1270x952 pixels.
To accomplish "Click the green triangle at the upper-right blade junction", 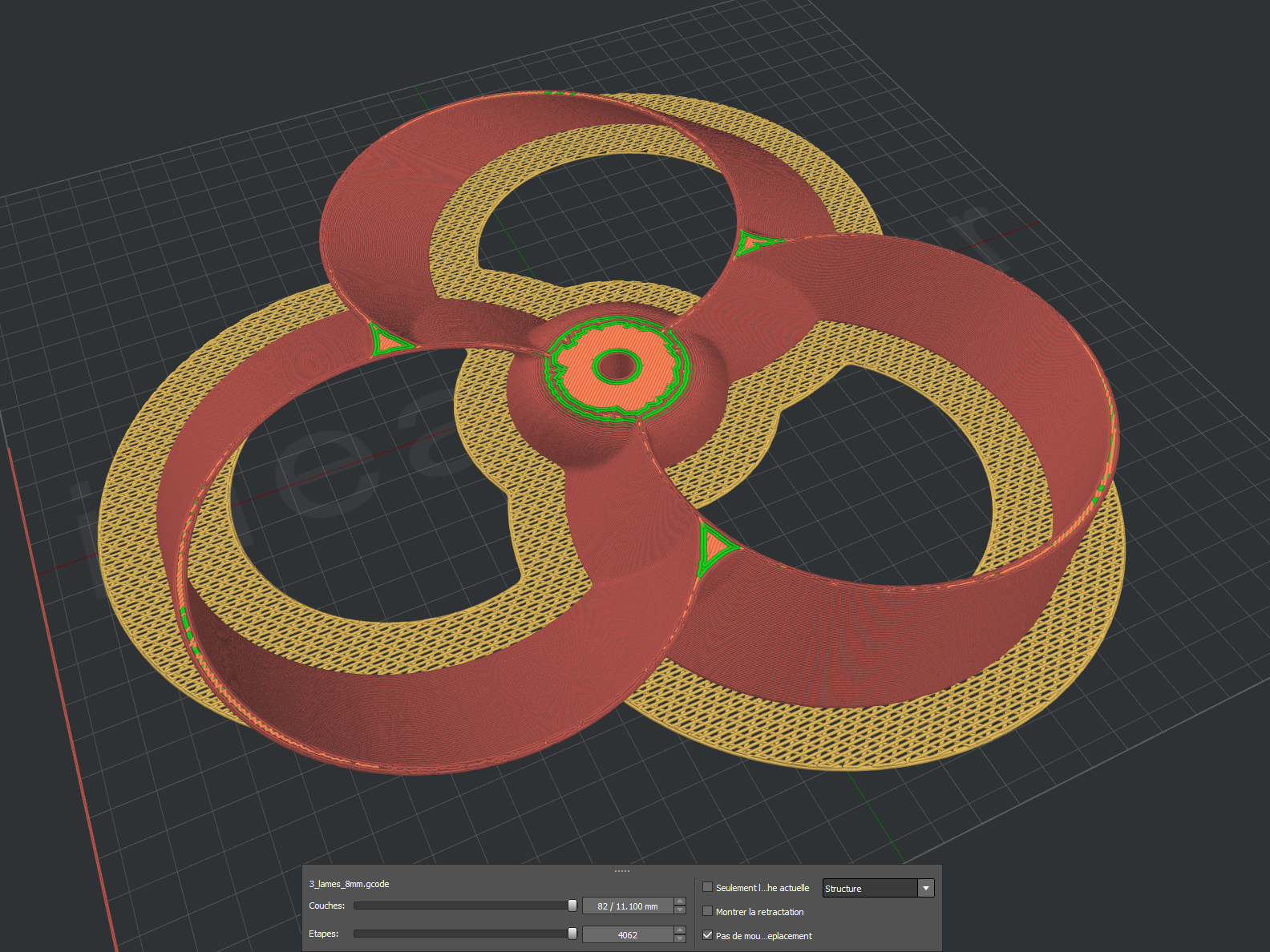I will pos(752,242).
